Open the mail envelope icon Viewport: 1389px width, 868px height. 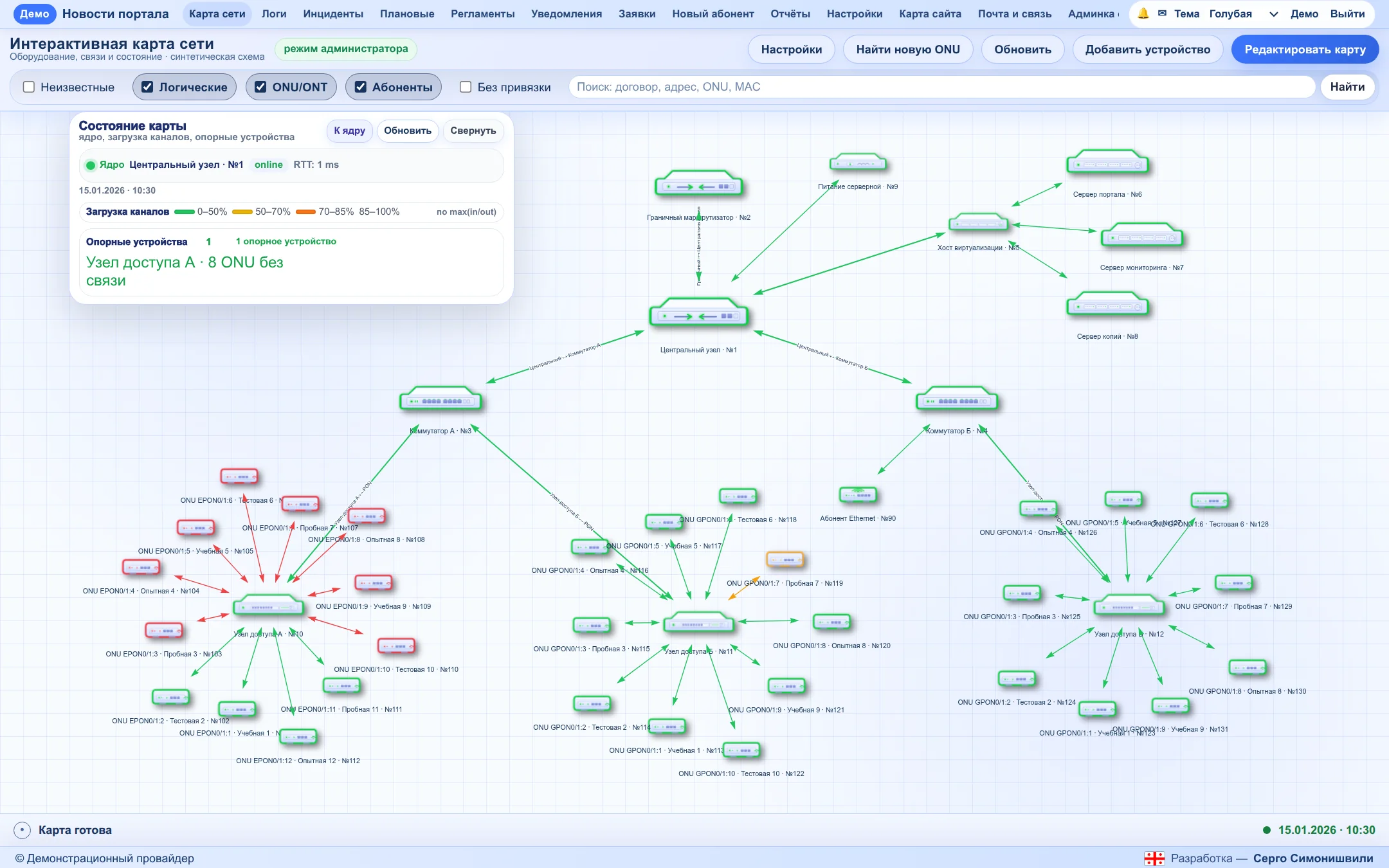(x=1162, y=14)
